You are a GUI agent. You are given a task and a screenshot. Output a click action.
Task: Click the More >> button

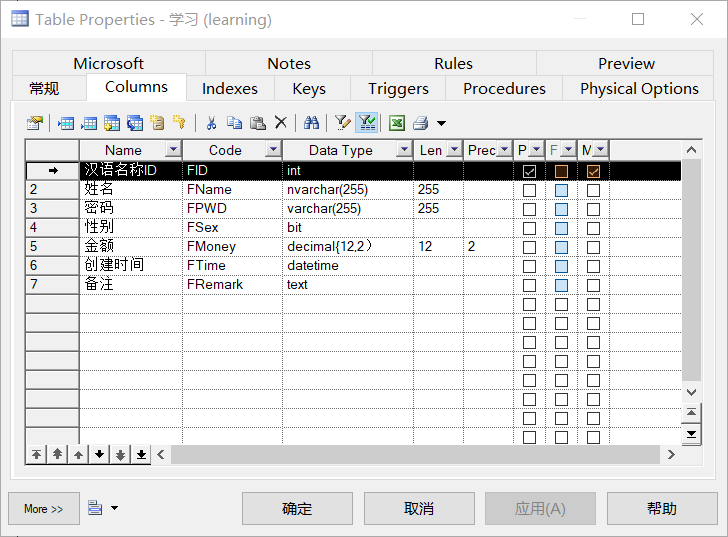(x=44, y=509)
